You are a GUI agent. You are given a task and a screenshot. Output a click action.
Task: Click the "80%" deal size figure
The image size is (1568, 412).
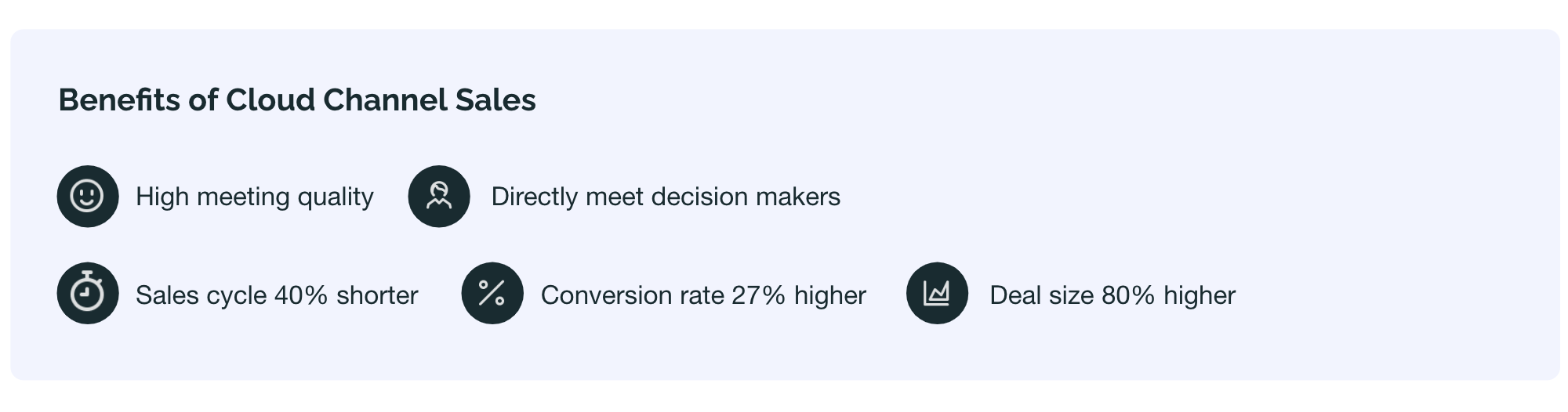pos(1127,295)
